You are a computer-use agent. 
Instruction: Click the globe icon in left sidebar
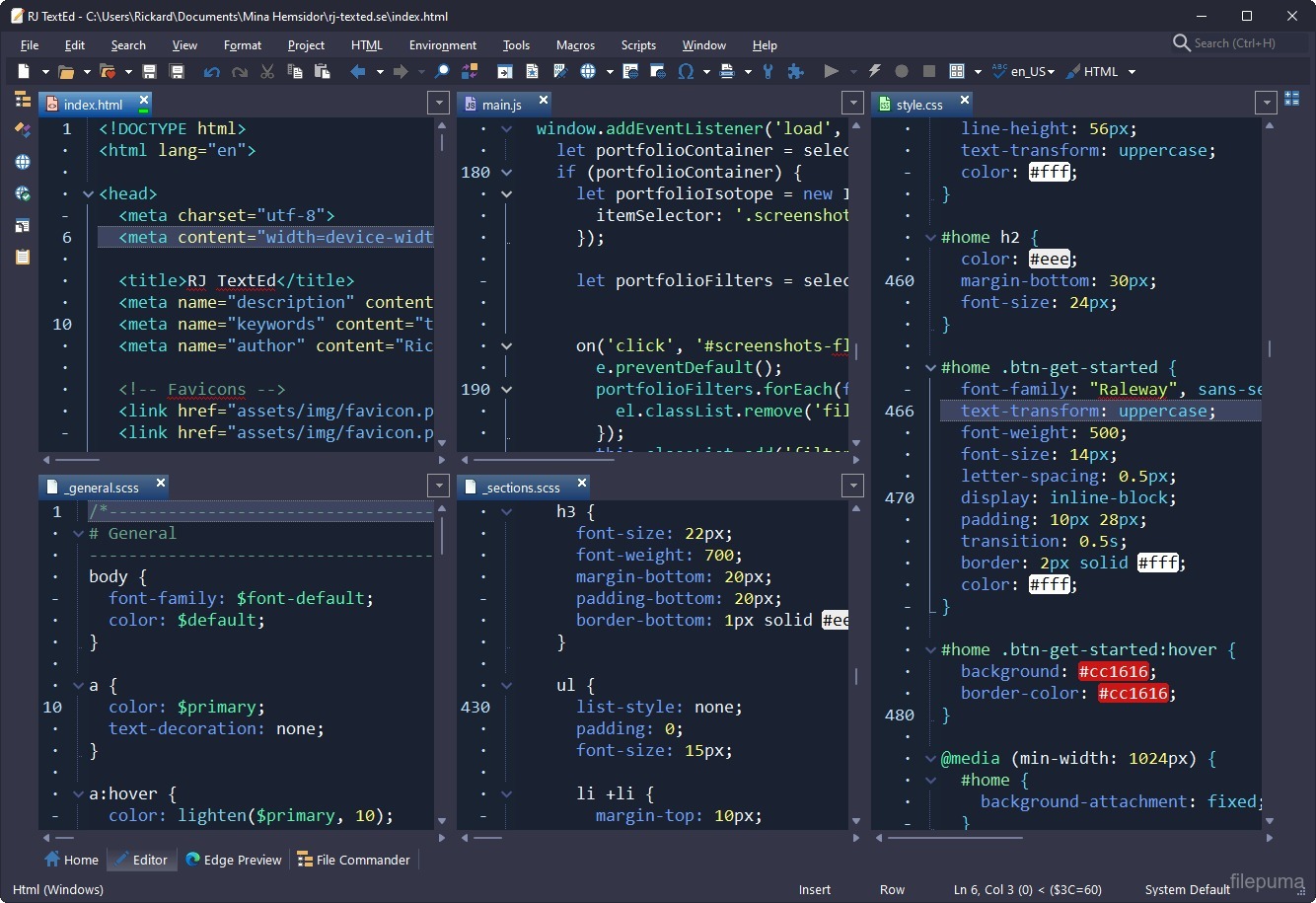23,162
